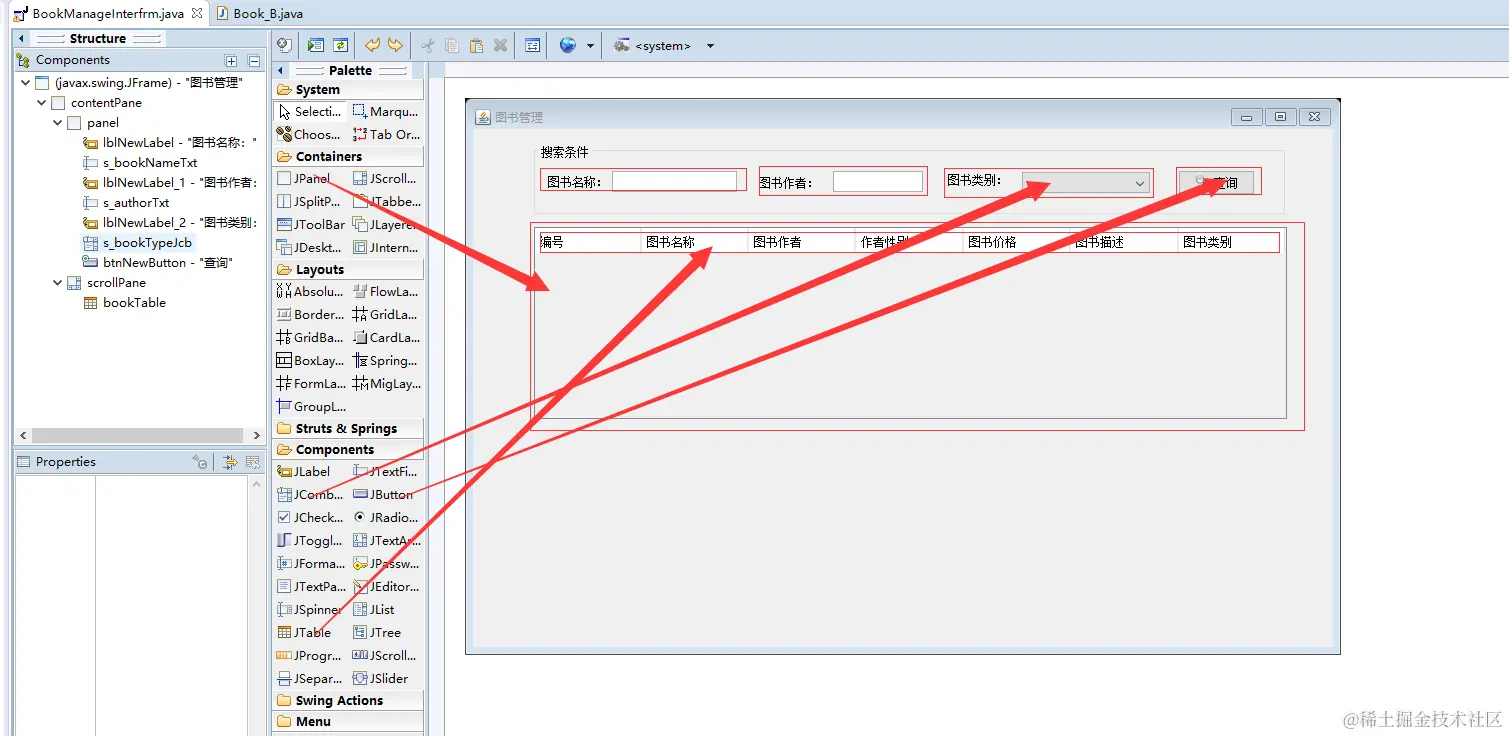Collapse the contentPane tree node
Viewport: 1509px width, 736px height.
(41, 103)
